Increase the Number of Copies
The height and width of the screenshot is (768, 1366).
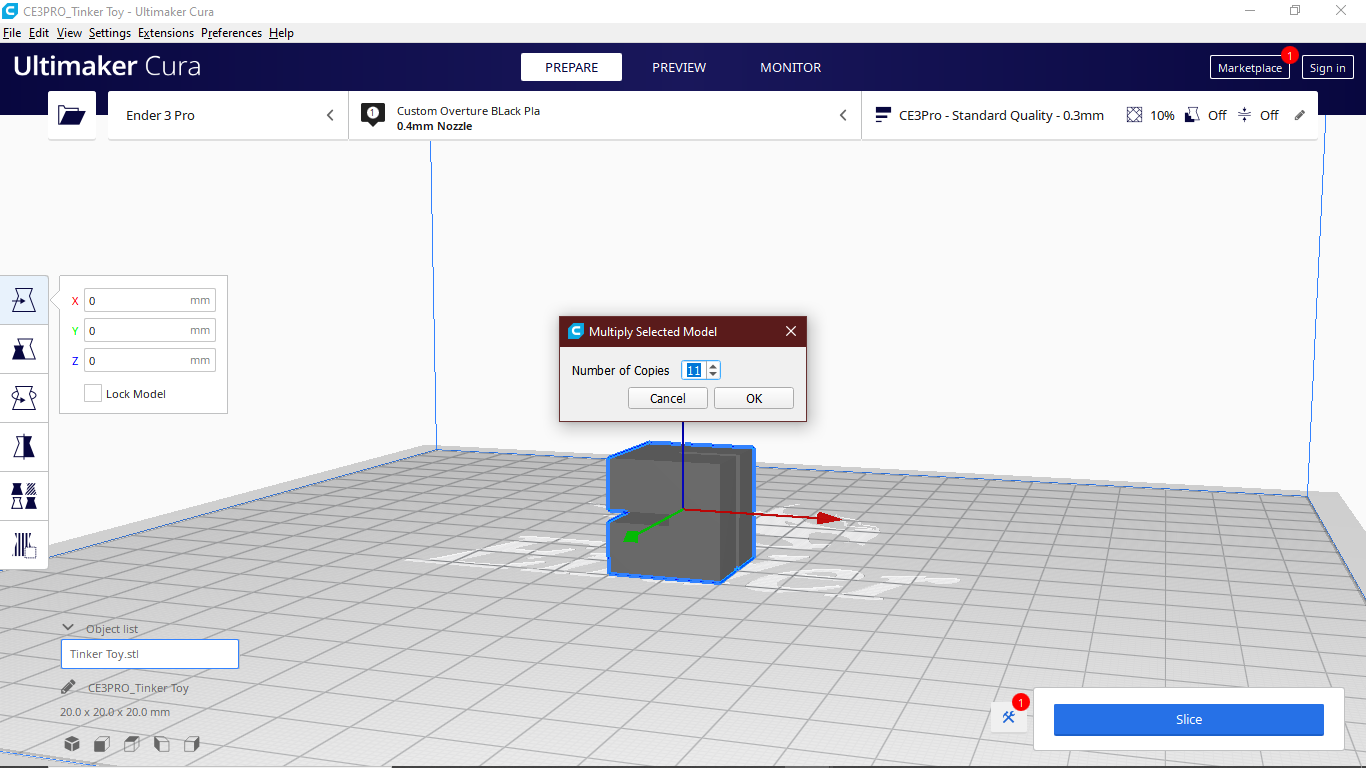tap(713, 366)
